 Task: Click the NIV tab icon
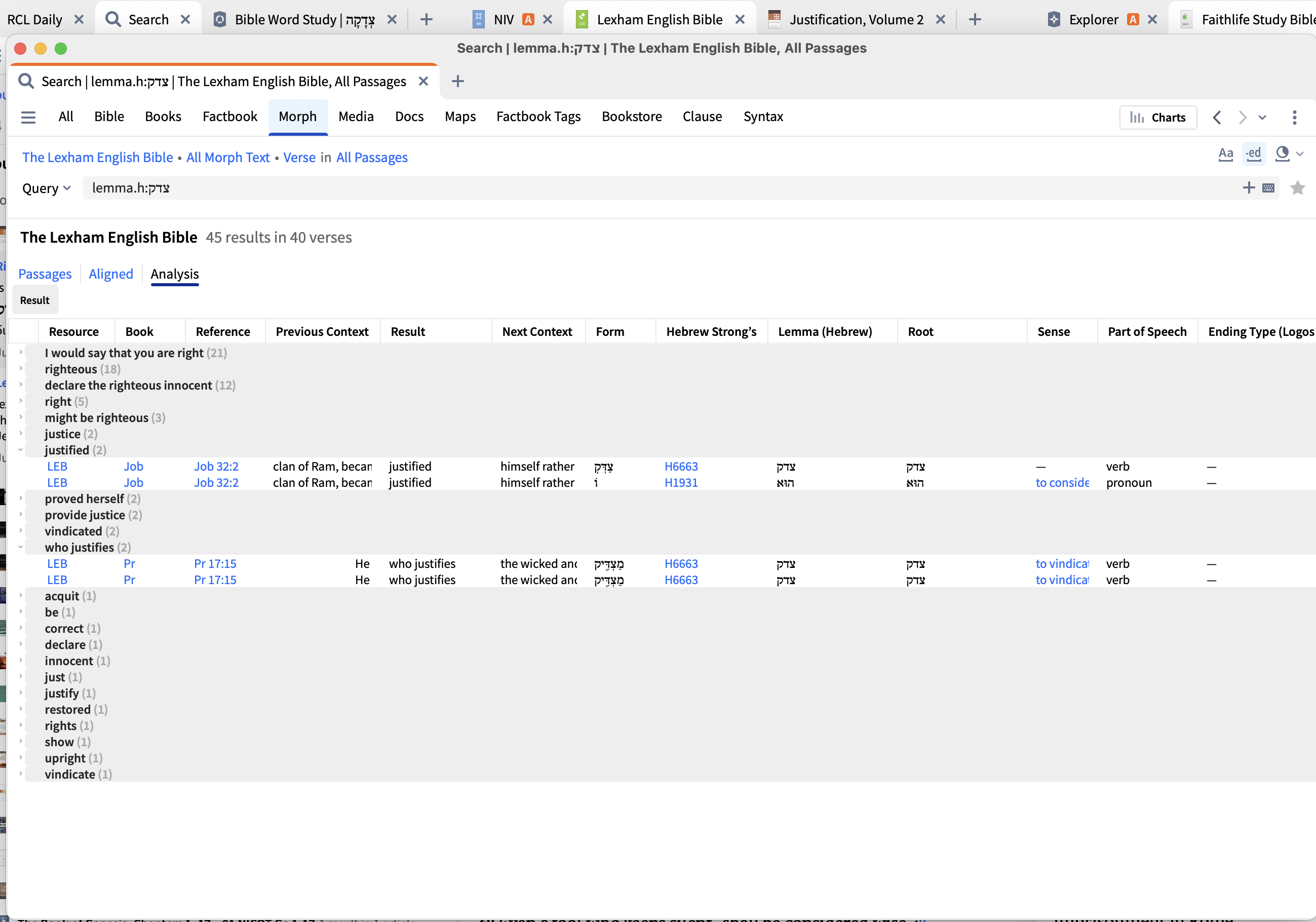(479, 19)
